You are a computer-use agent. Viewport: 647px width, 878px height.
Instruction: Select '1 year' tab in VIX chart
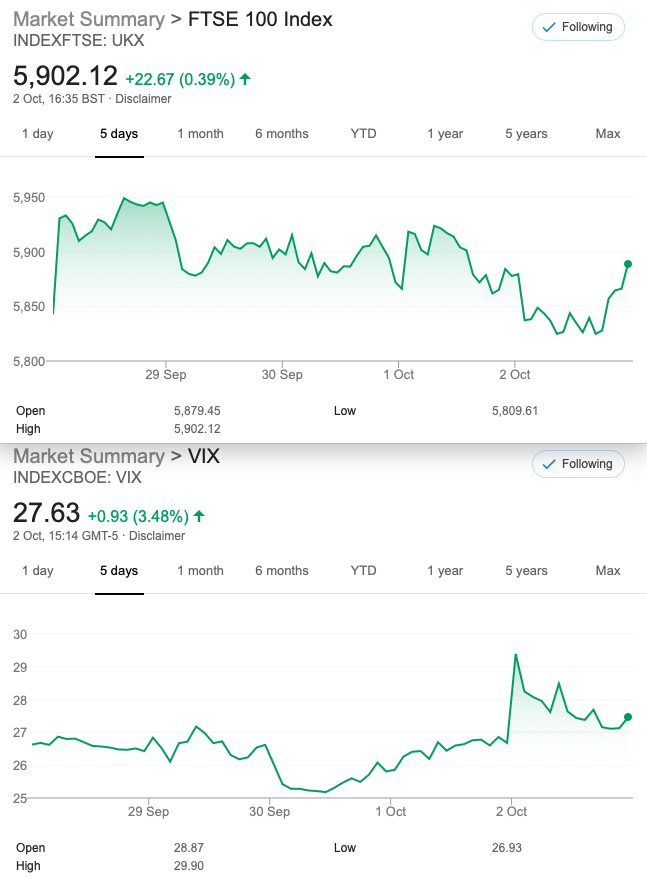click(445, 571)
